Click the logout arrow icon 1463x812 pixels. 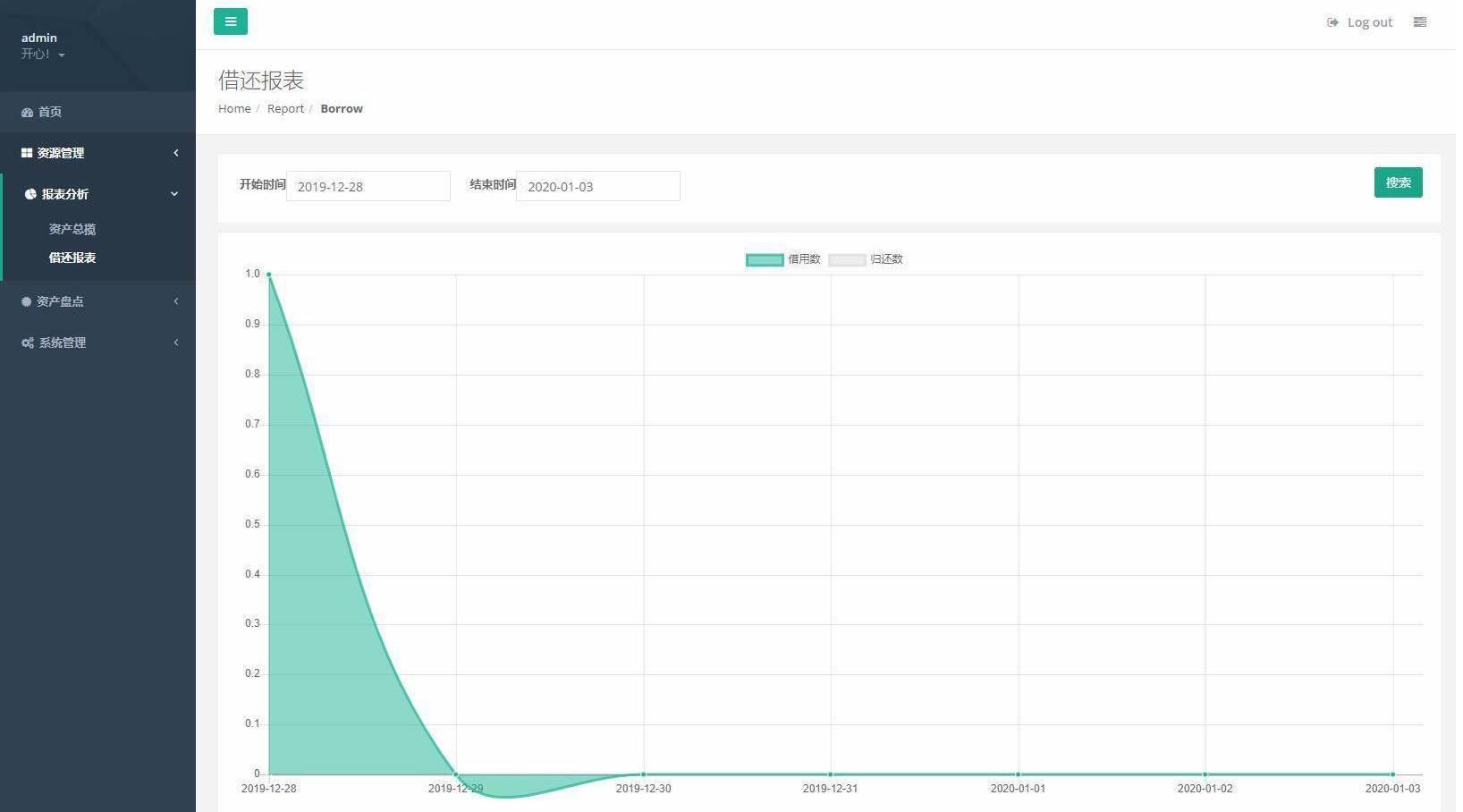point(1332,22)
